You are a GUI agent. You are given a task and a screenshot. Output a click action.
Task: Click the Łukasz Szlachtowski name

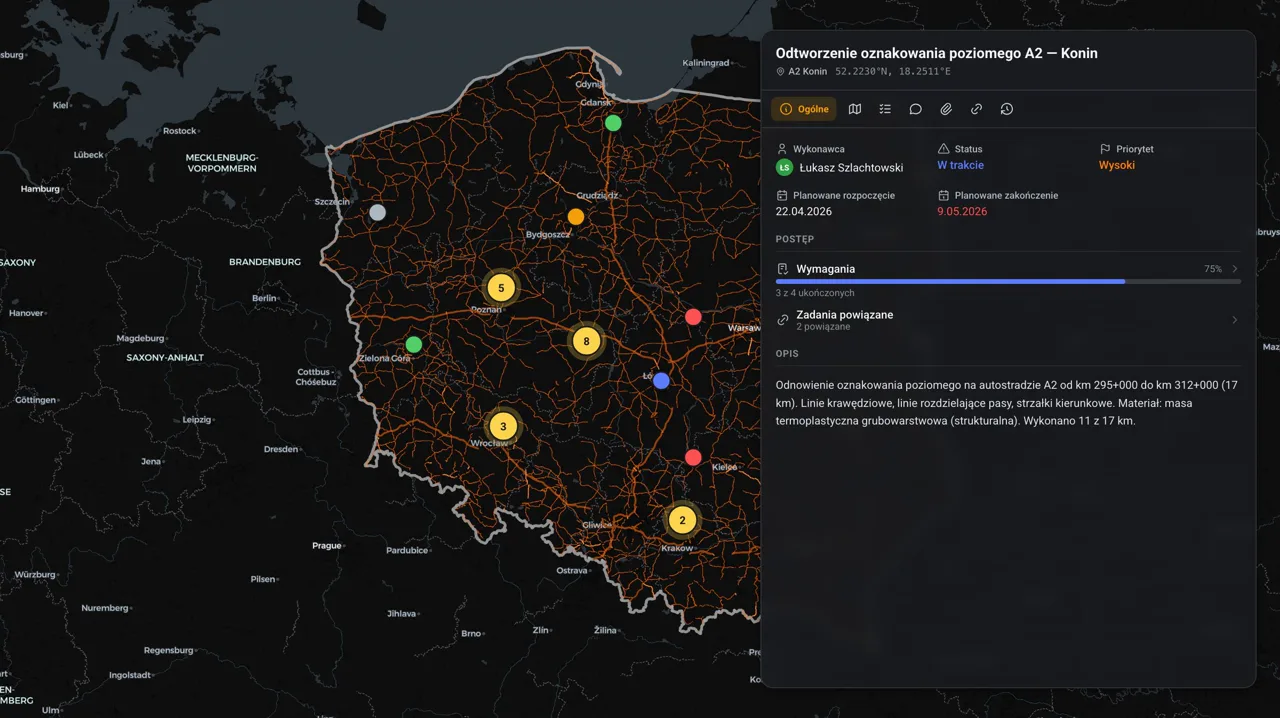[x=851, y=168]
